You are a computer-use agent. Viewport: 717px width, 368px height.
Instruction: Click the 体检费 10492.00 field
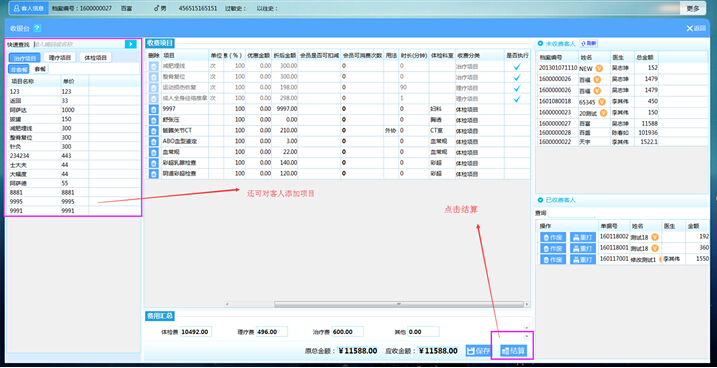click(x=196, y=331)
